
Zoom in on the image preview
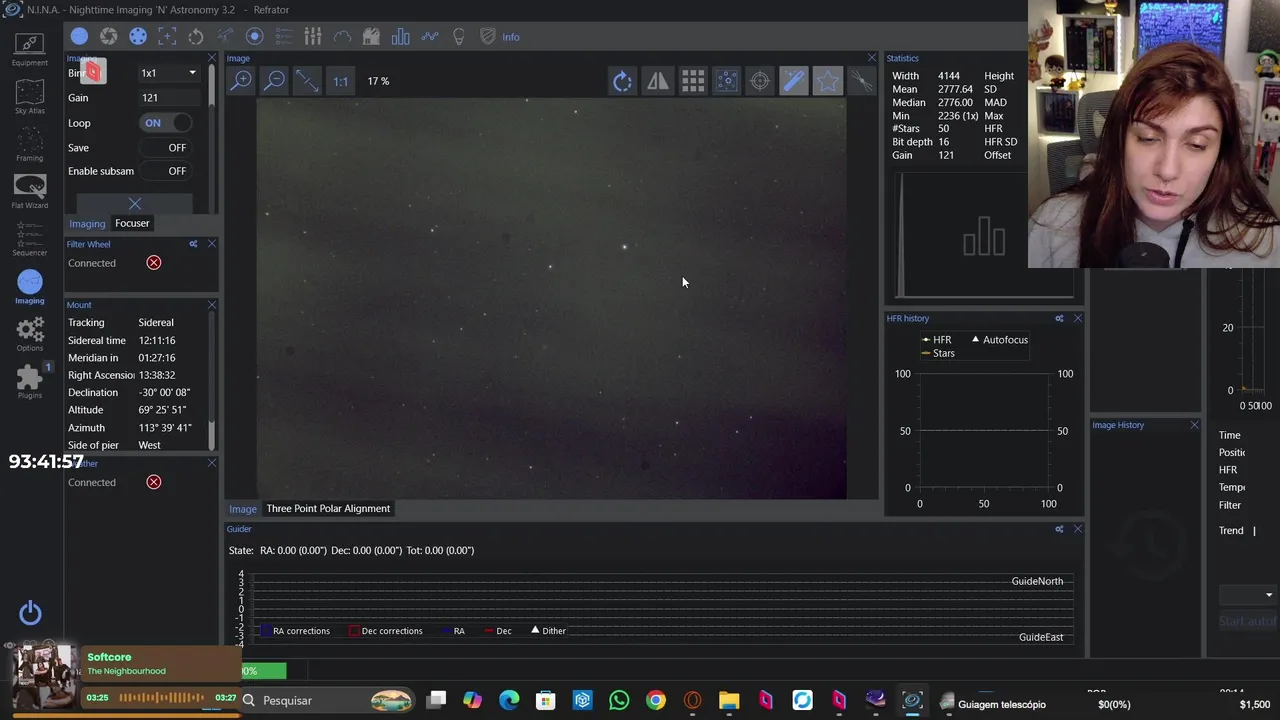(241, 81)
